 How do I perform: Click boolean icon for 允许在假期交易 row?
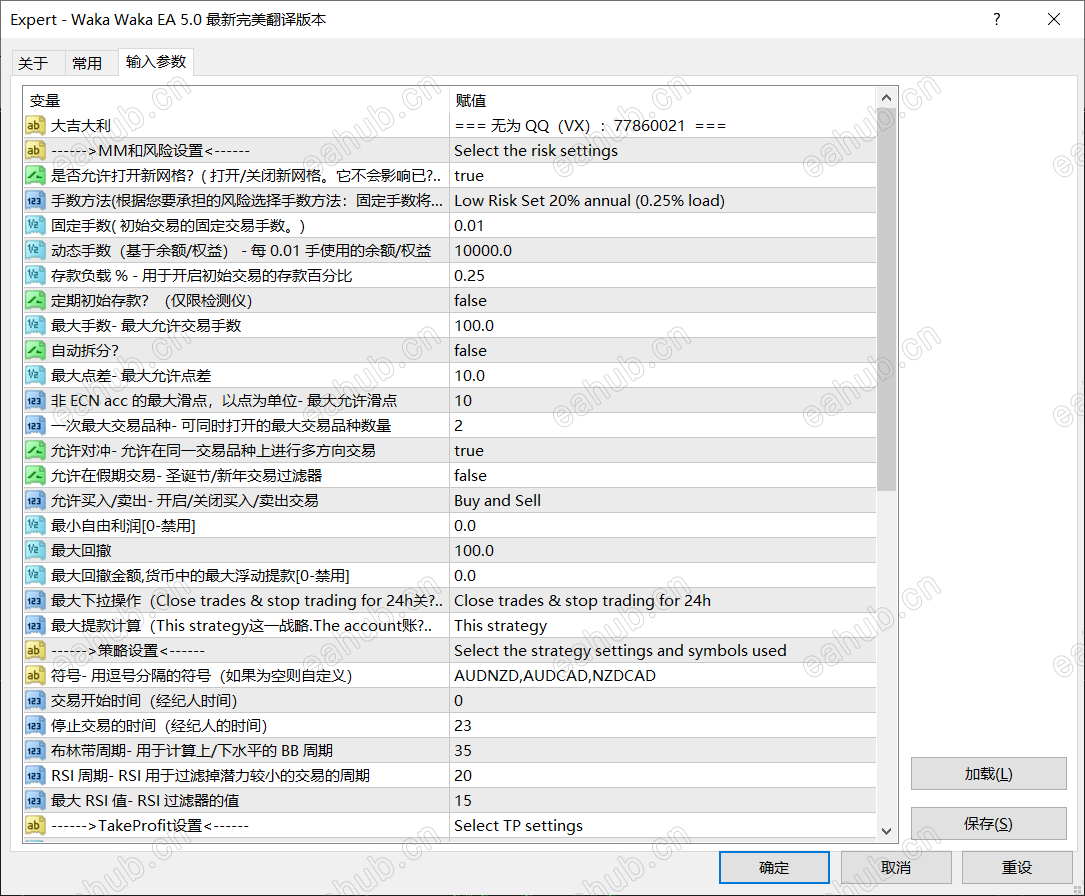pyautogui.click(x=35, y=475)
